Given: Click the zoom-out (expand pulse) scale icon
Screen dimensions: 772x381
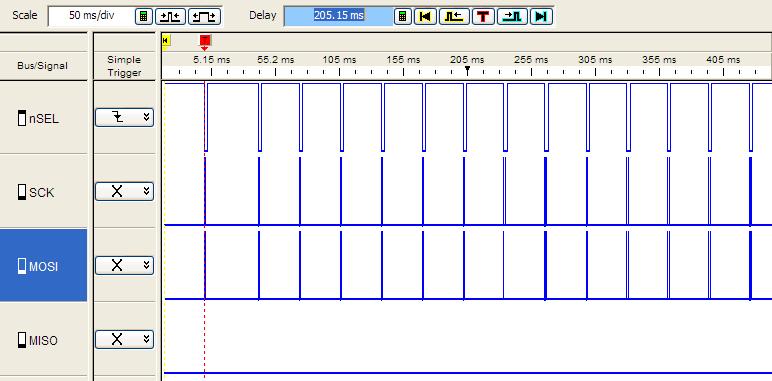Looking at the screenshot, I should [x=204, y=16].
